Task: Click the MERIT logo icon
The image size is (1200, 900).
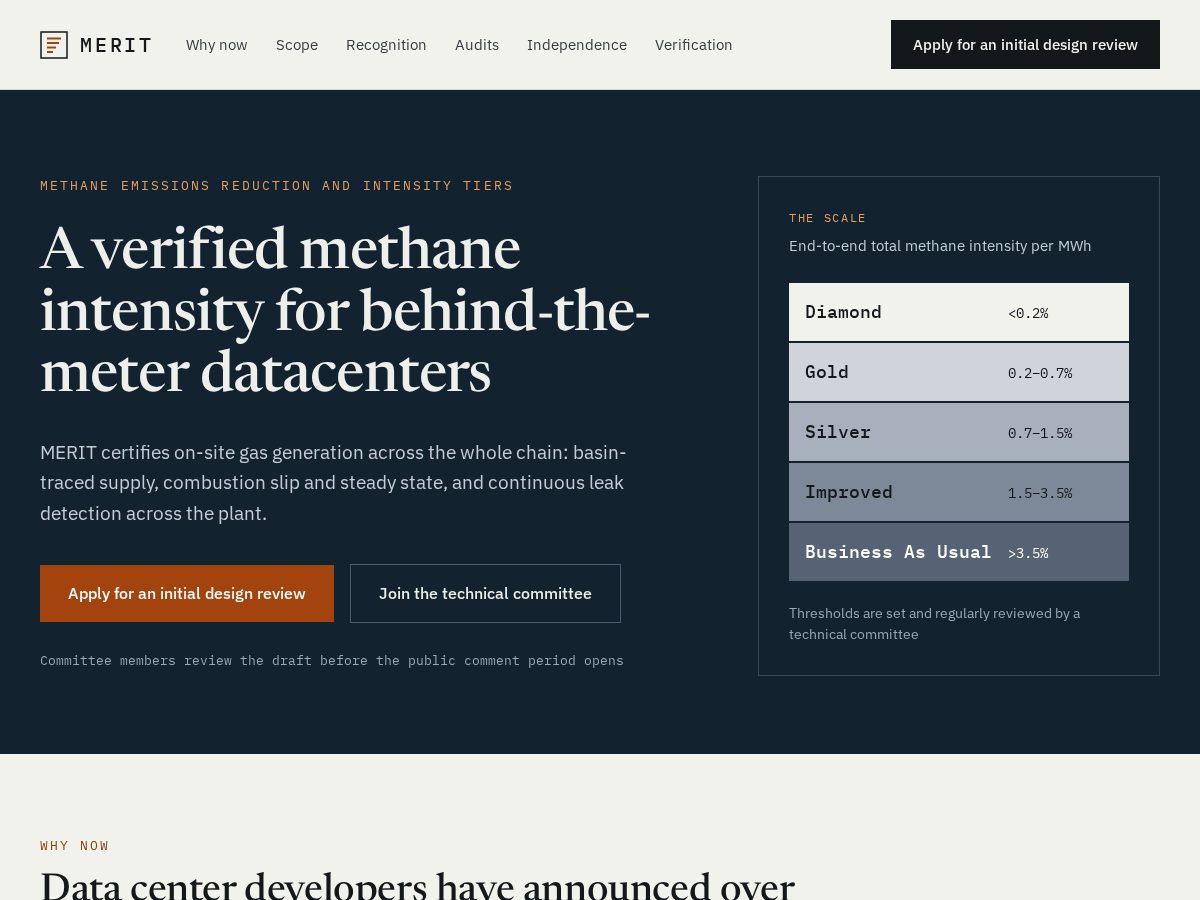Action: tap(54, 45)
